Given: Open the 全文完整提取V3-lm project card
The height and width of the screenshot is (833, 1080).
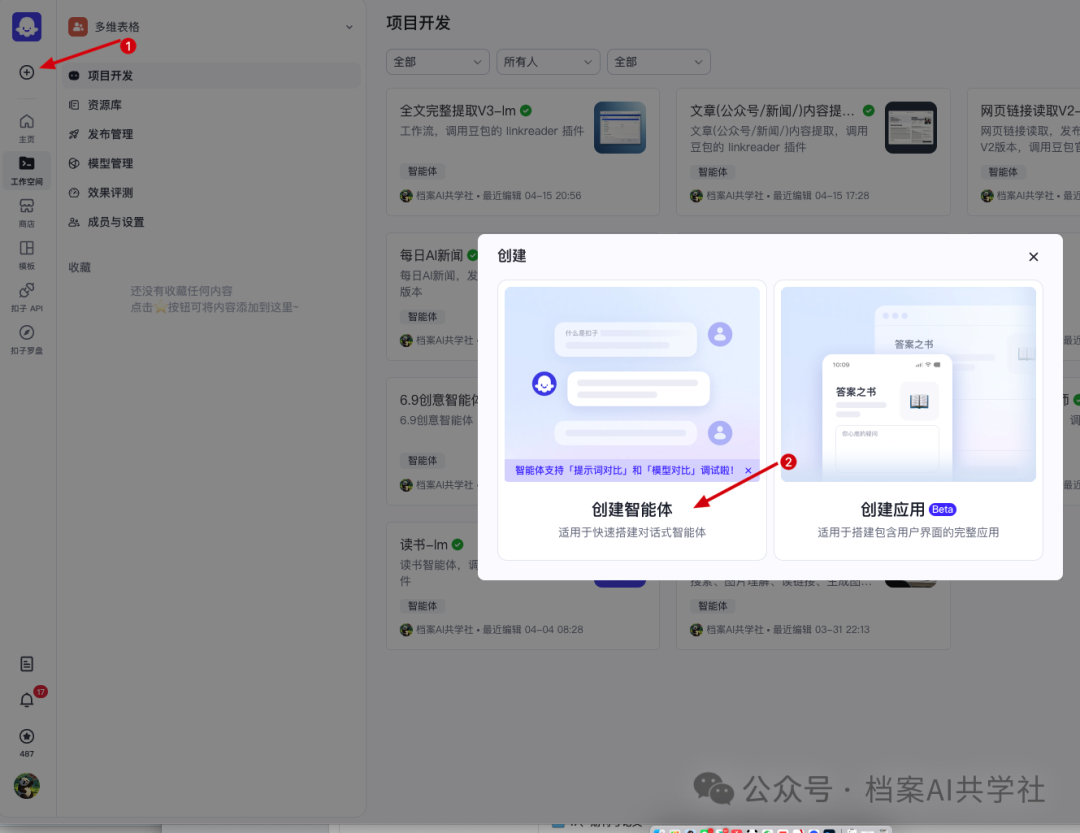Looking at the screenshot, I should click(523, 152).
